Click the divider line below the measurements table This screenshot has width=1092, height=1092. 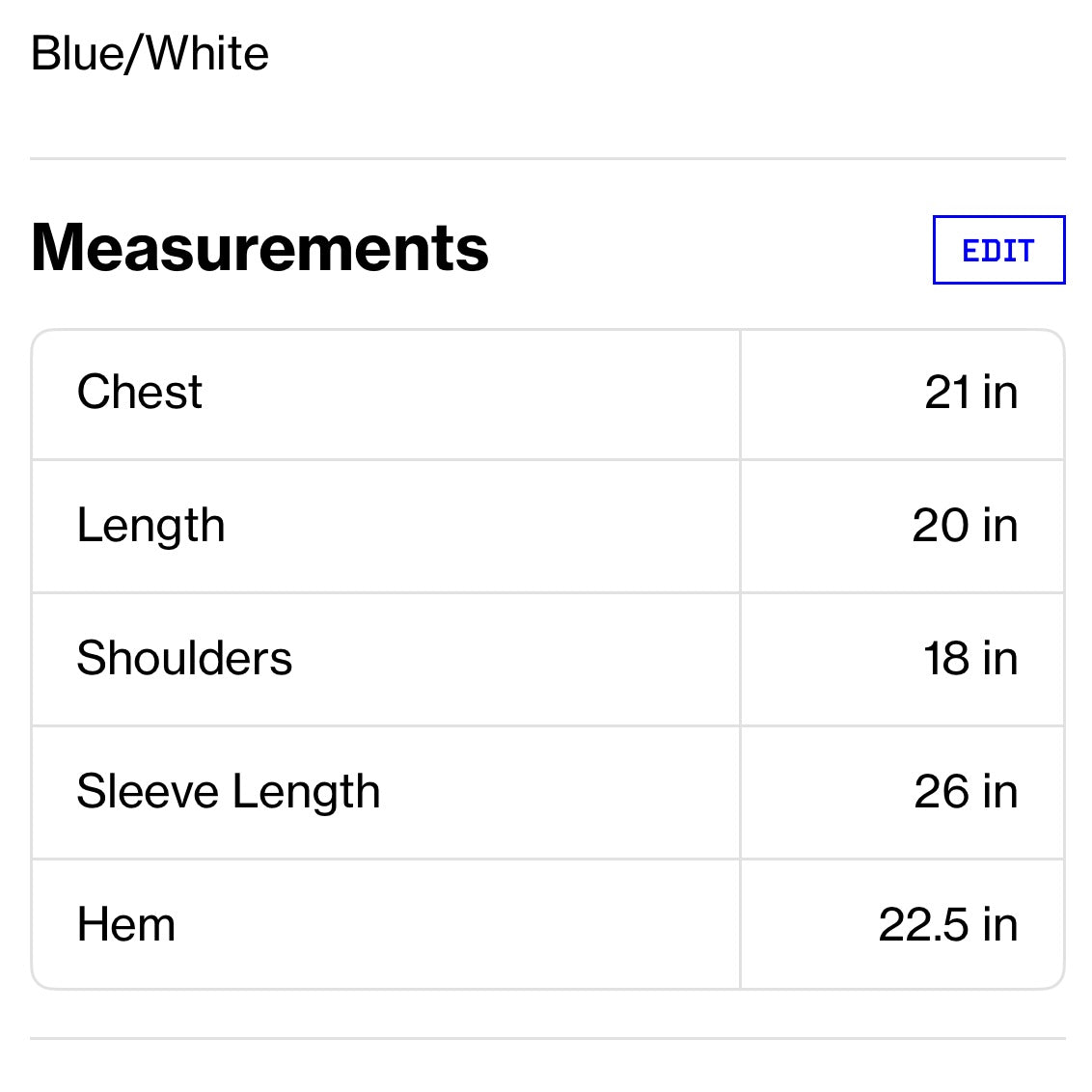point(547,1039)
